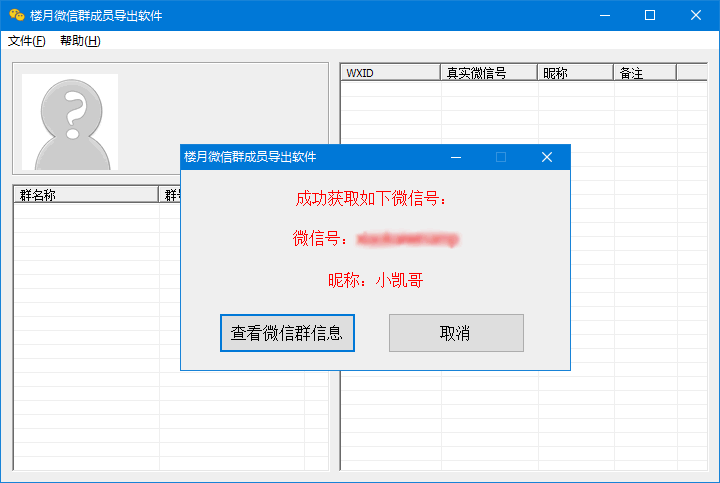The image size is (720, 483).
Task: Close the main application window
Action: pyautogui.click(x=696, y=15)
